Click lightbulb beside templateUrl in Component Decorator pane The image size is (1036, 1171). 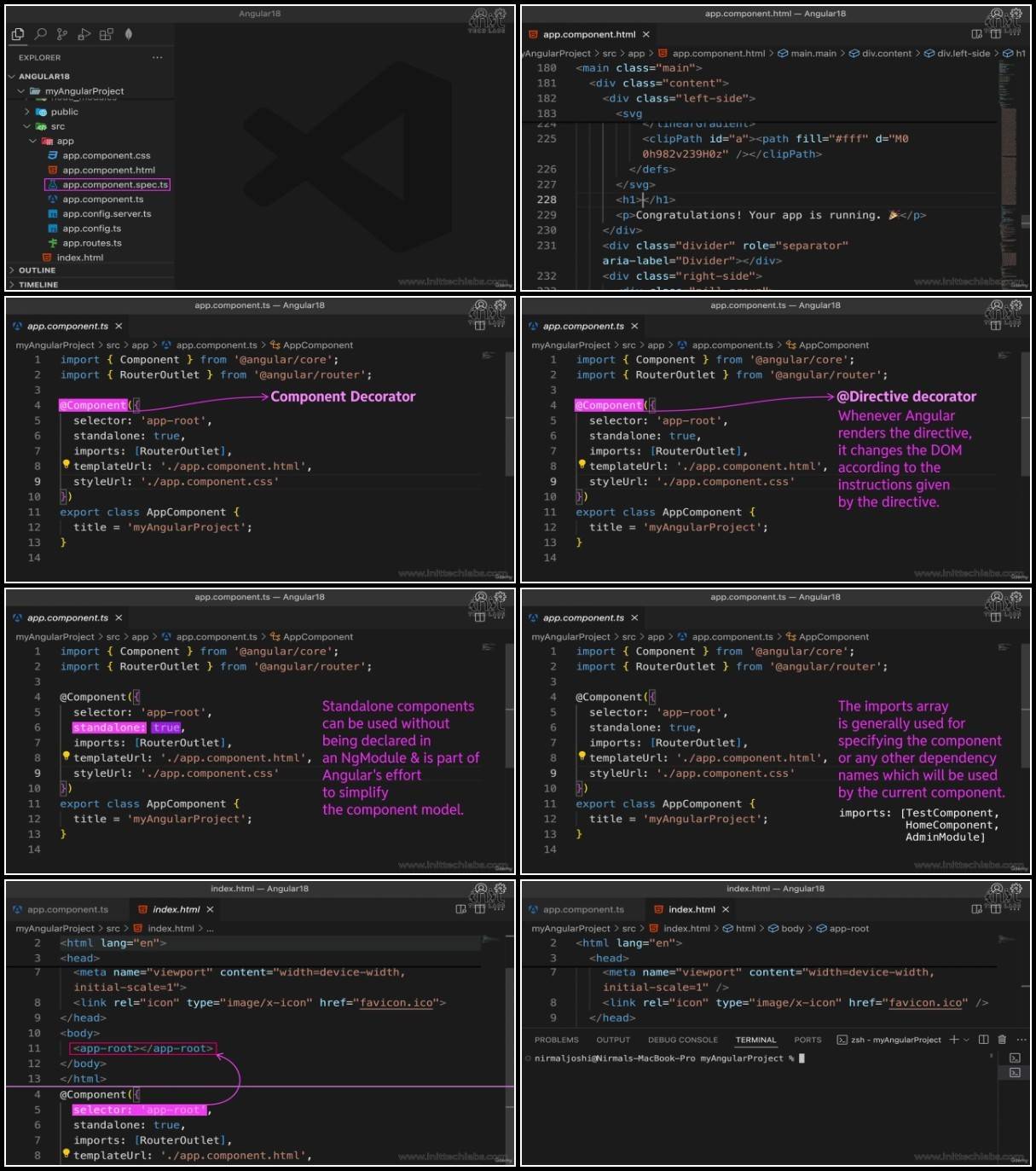click(66, 465)
